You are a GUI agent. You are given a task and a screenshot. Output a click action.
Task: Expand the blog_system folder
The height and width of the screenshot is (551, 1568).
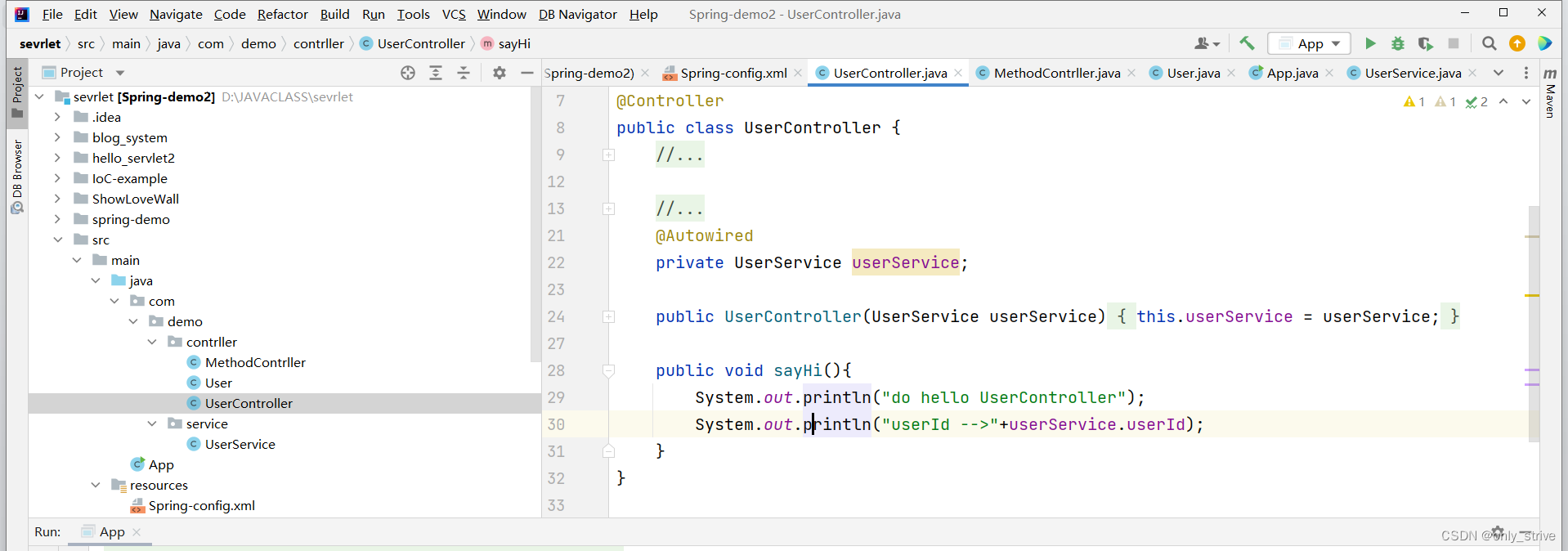point(57,137)
